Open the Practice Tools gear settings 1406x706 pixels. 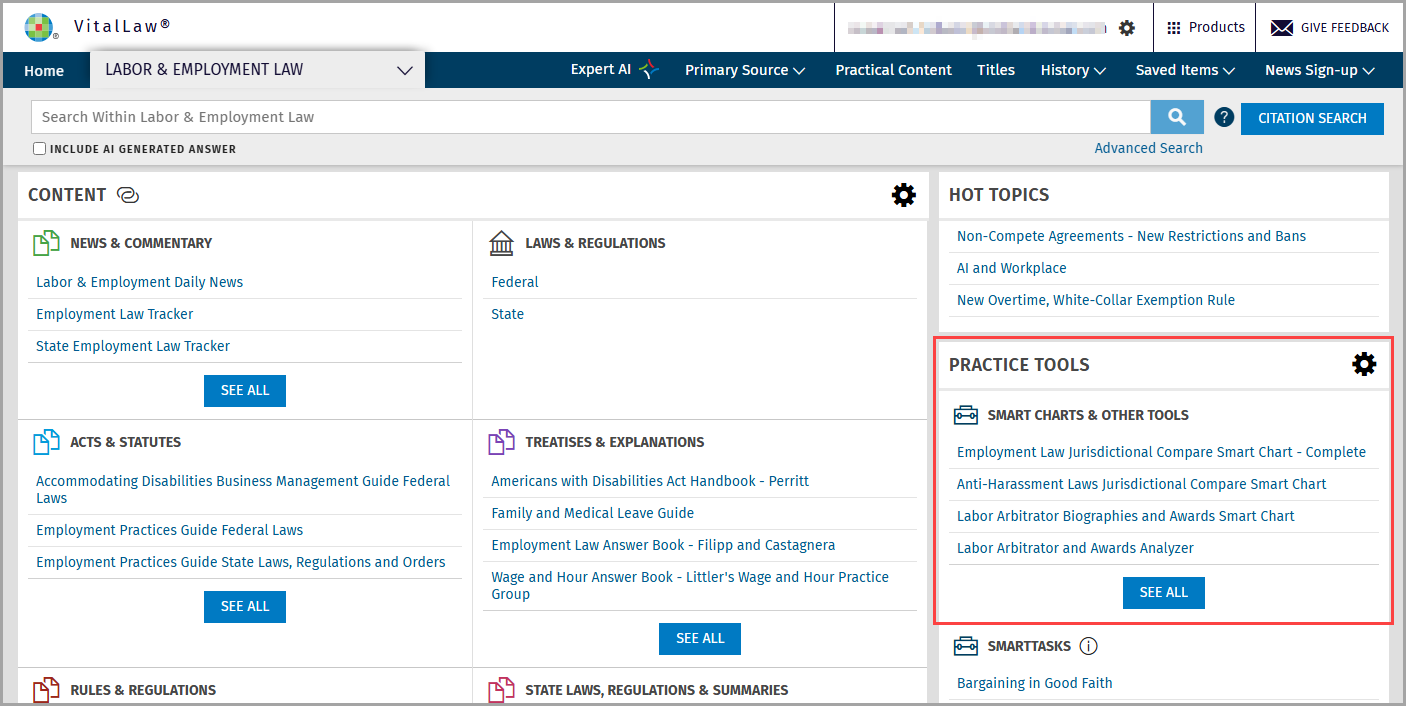(x=1364, y=364)
